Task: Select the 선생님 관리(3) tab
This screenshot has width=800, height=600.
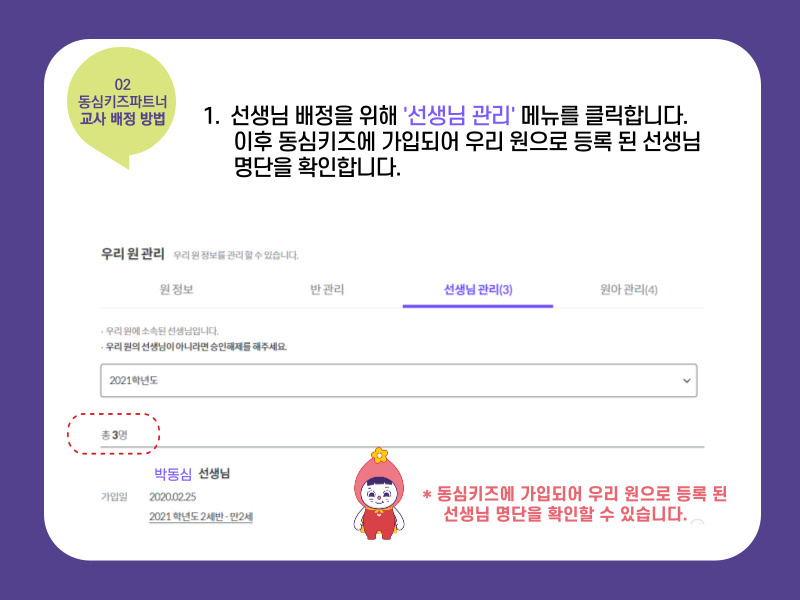Action: point(478,290)
